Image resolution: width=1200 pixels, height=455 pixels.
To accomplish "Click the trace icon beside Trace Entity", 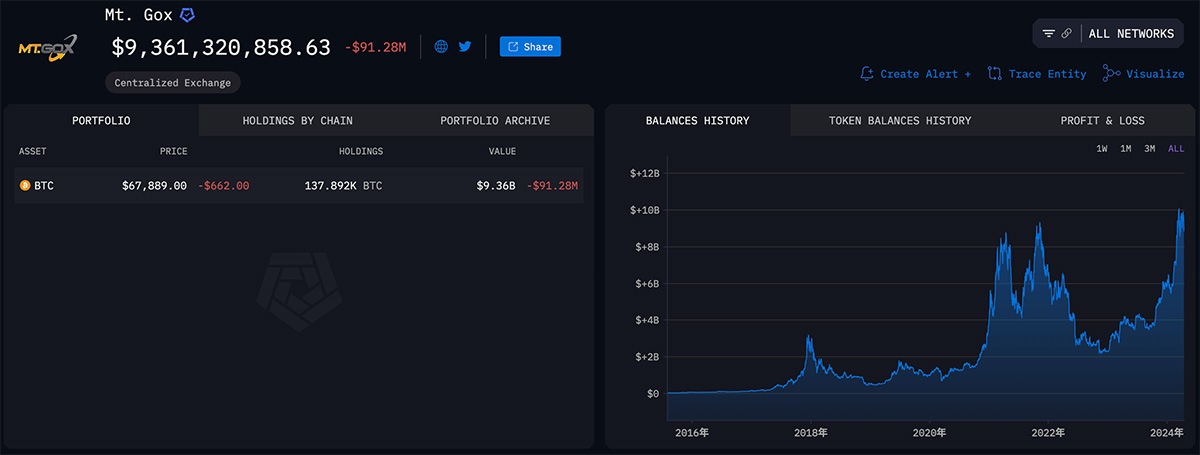I will [994, 74].
